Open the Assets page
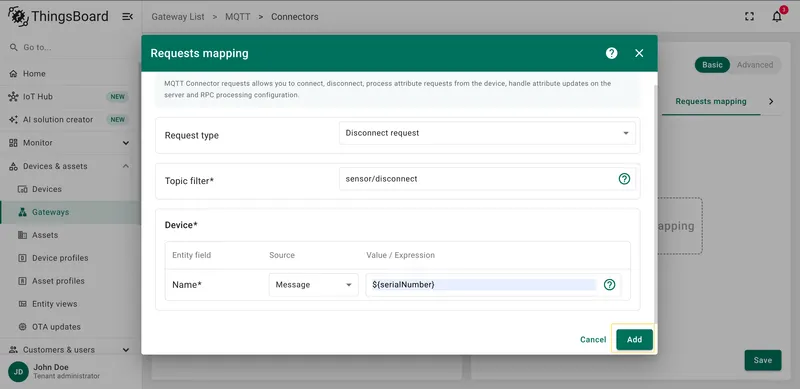This screenshot has height=389, width=800. (x=70, y=235)
